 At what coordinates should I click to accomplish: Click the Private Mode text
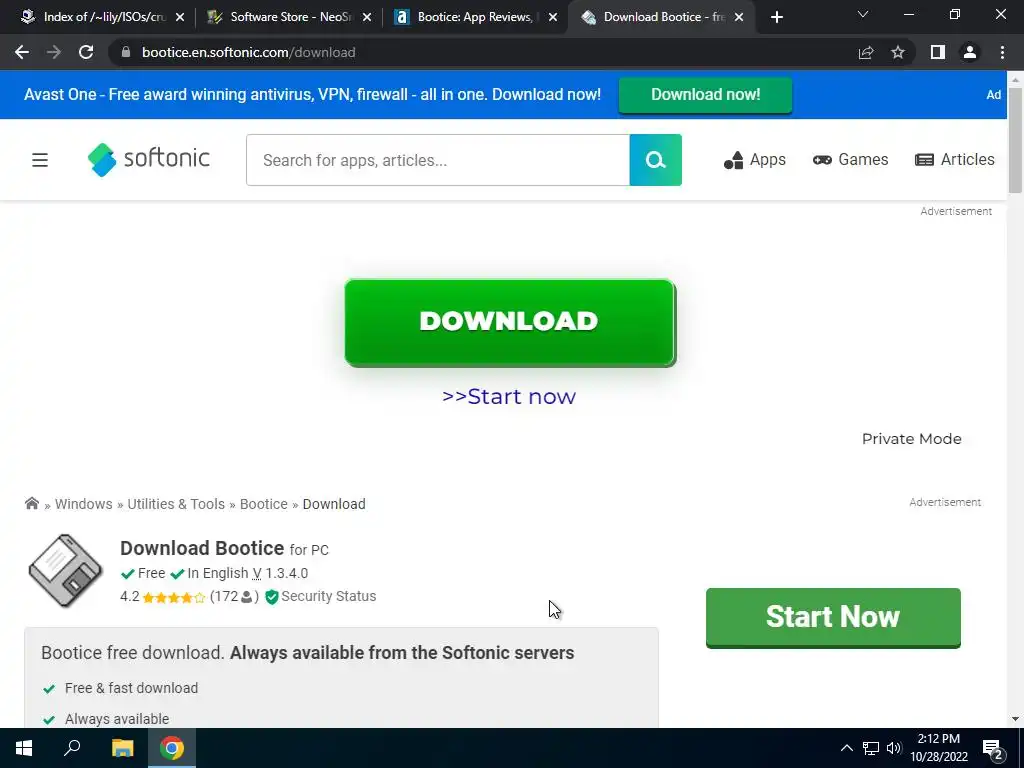coord(911,439)
